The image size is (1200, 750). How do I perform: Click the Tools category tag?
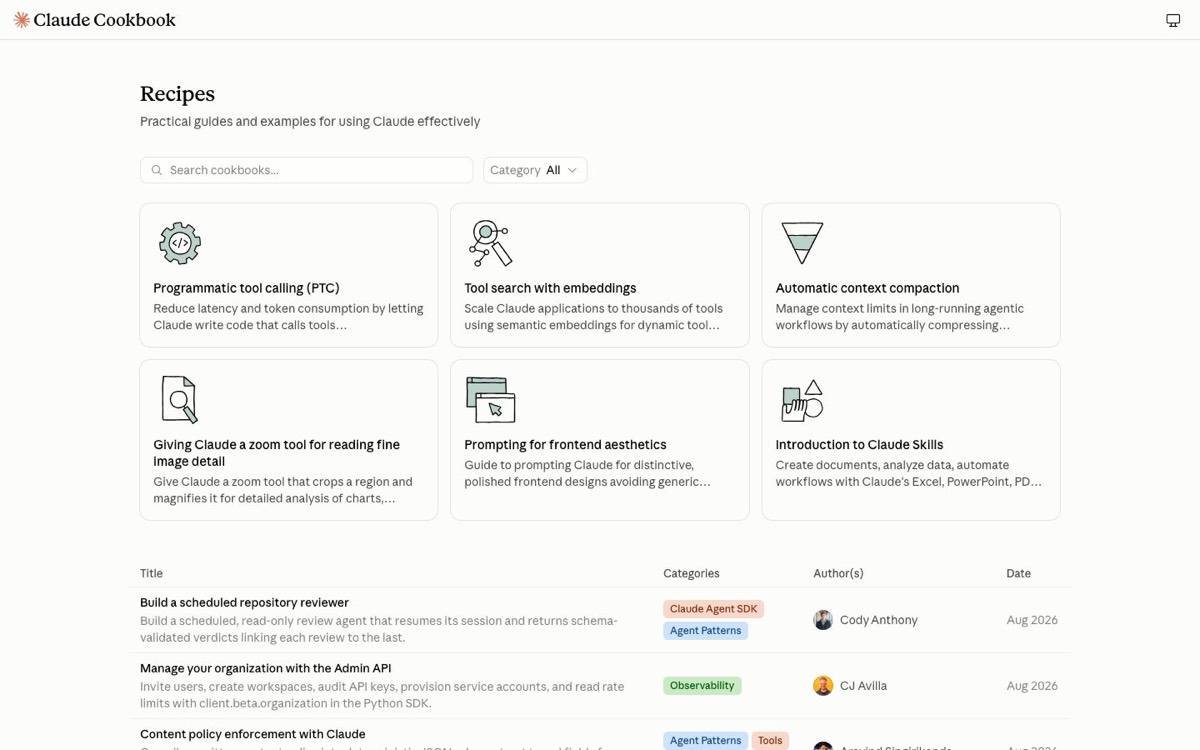770,741
